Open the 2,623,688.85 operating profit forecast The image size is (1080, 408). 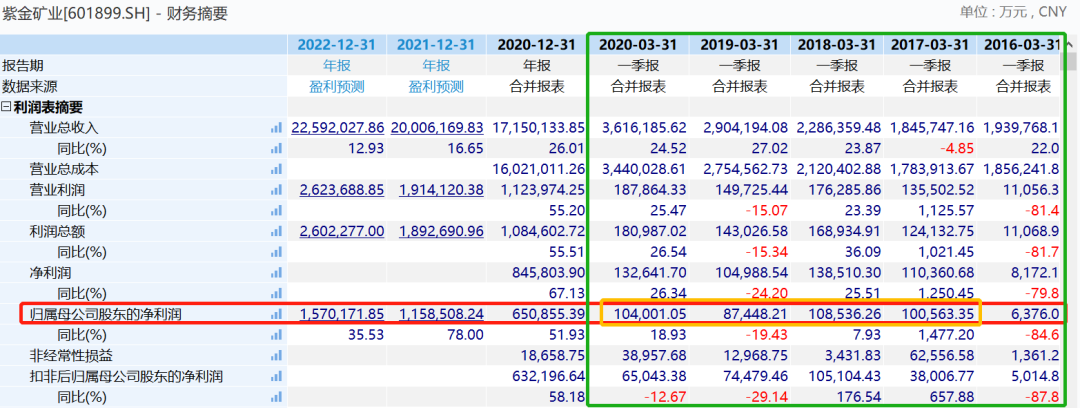[342, 190]
